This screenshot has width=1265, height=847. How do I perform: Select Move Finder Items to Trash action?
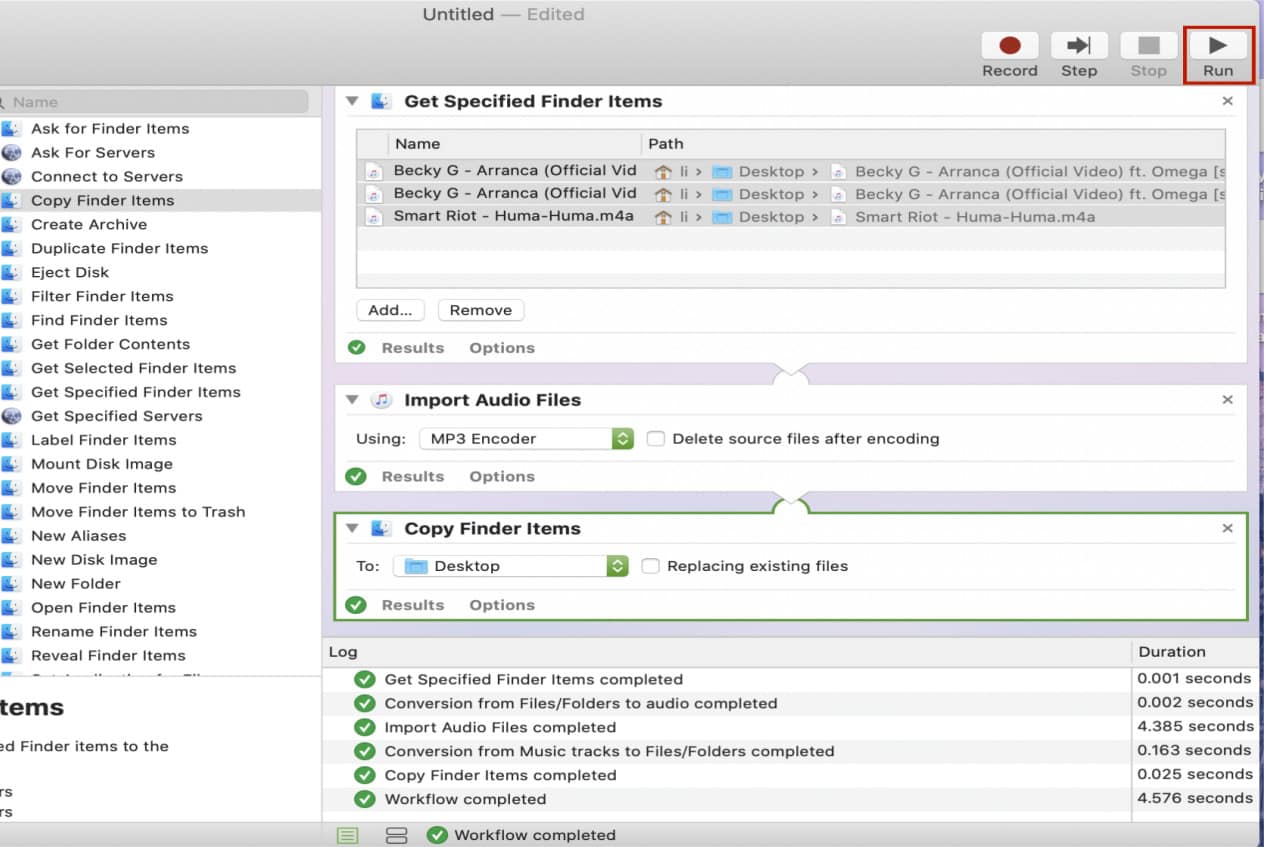(138, 512)
